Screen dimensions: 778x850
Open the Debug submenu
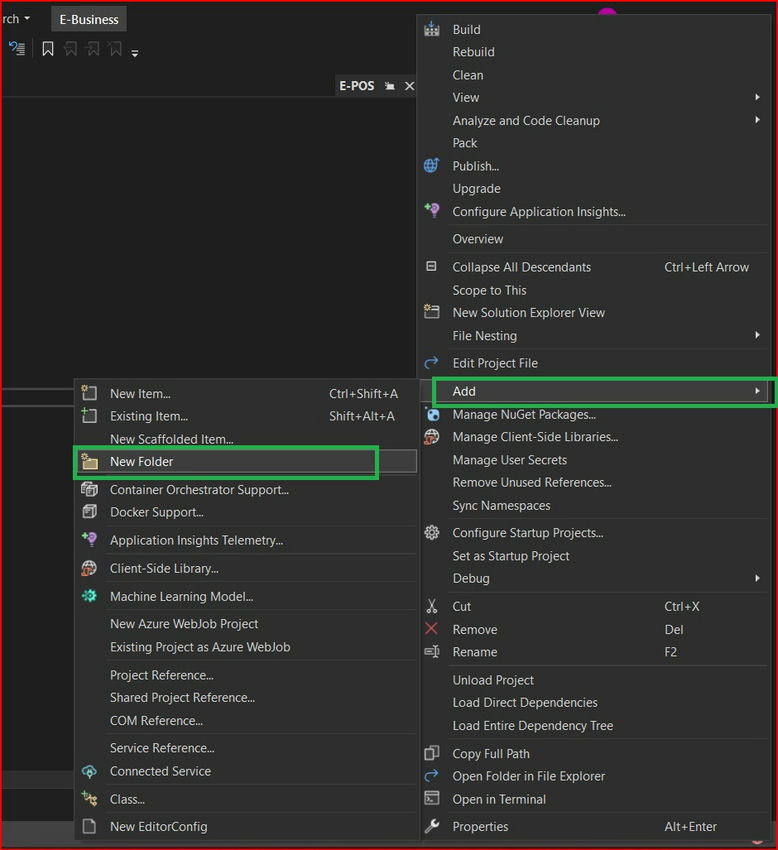click(x=757, y=578)
